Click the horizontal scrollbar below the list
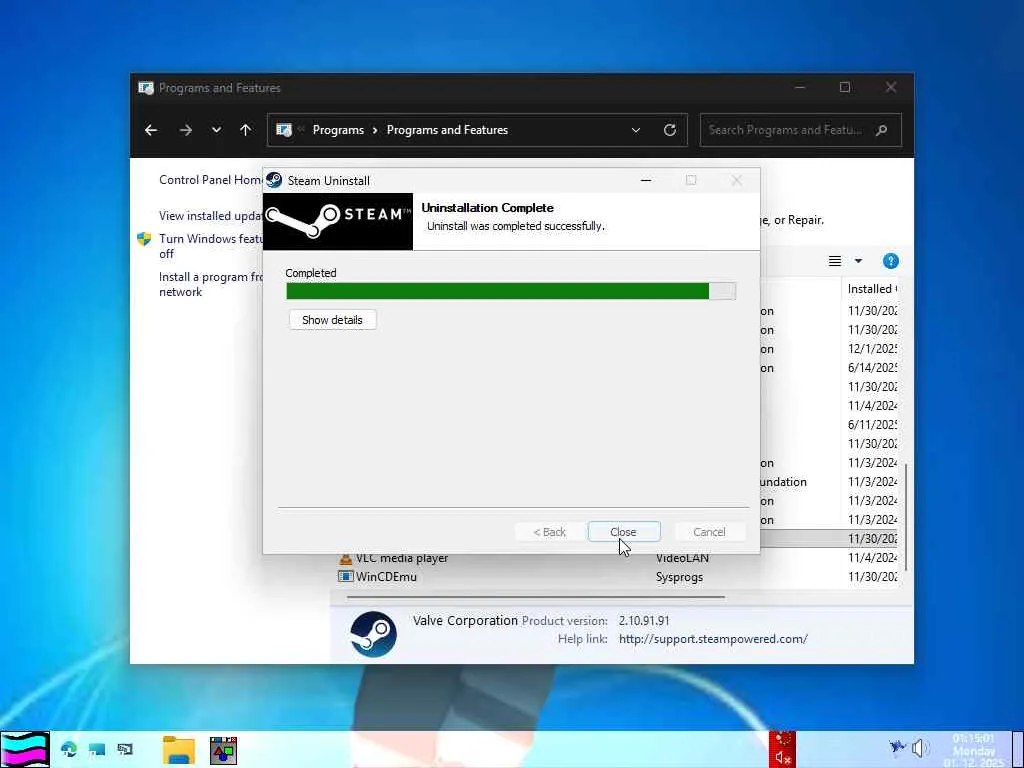Viewport: 1024px width, 768px height. tap(536, 597)
